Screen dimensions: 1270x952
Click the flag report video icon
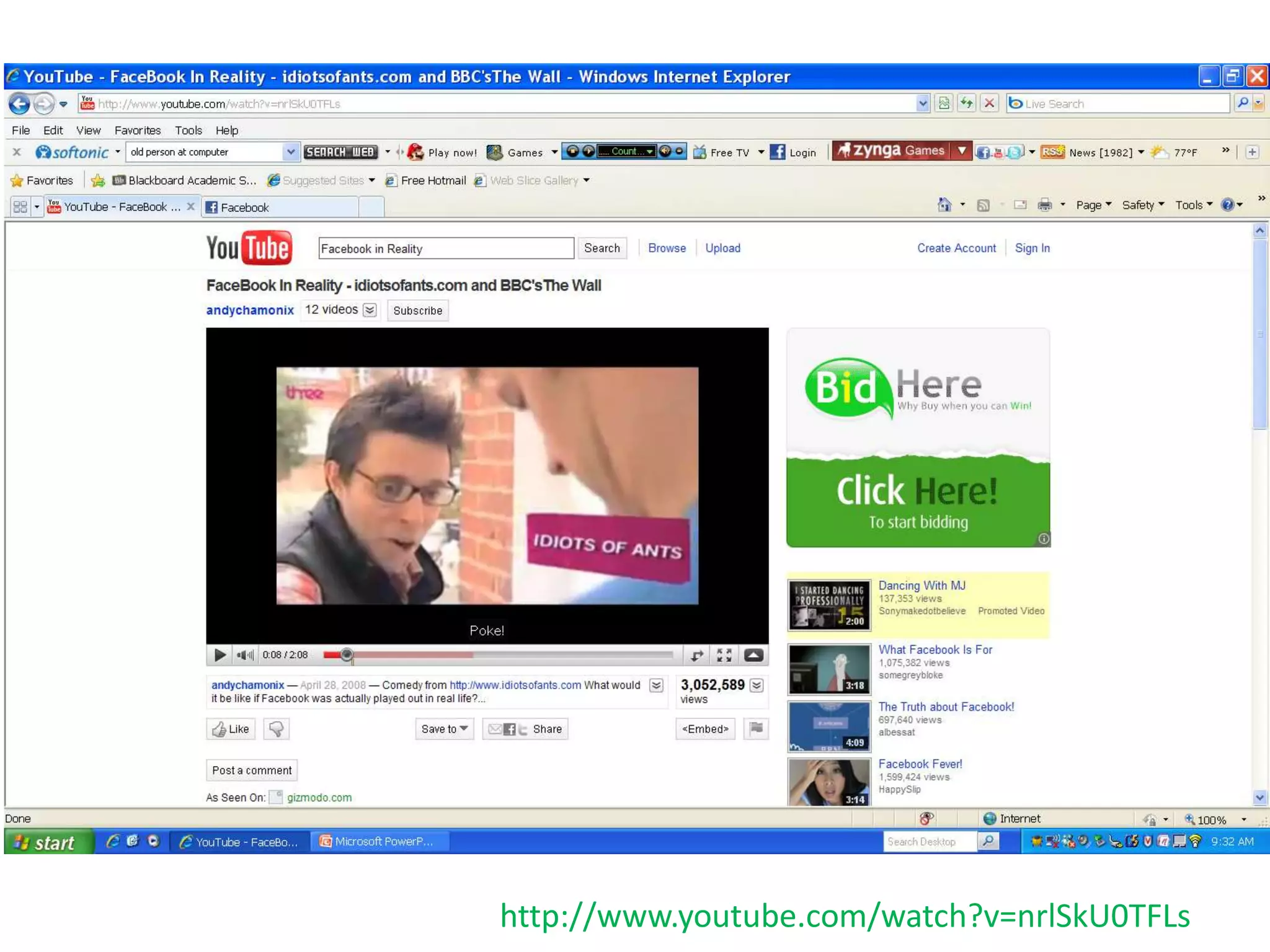point(756,728)
